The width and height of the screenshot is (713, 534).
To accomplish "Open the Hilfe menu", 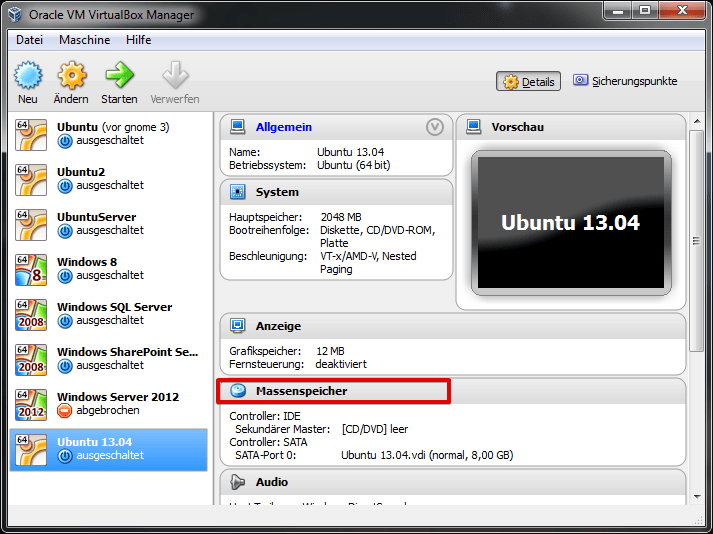I will (138, 40).
